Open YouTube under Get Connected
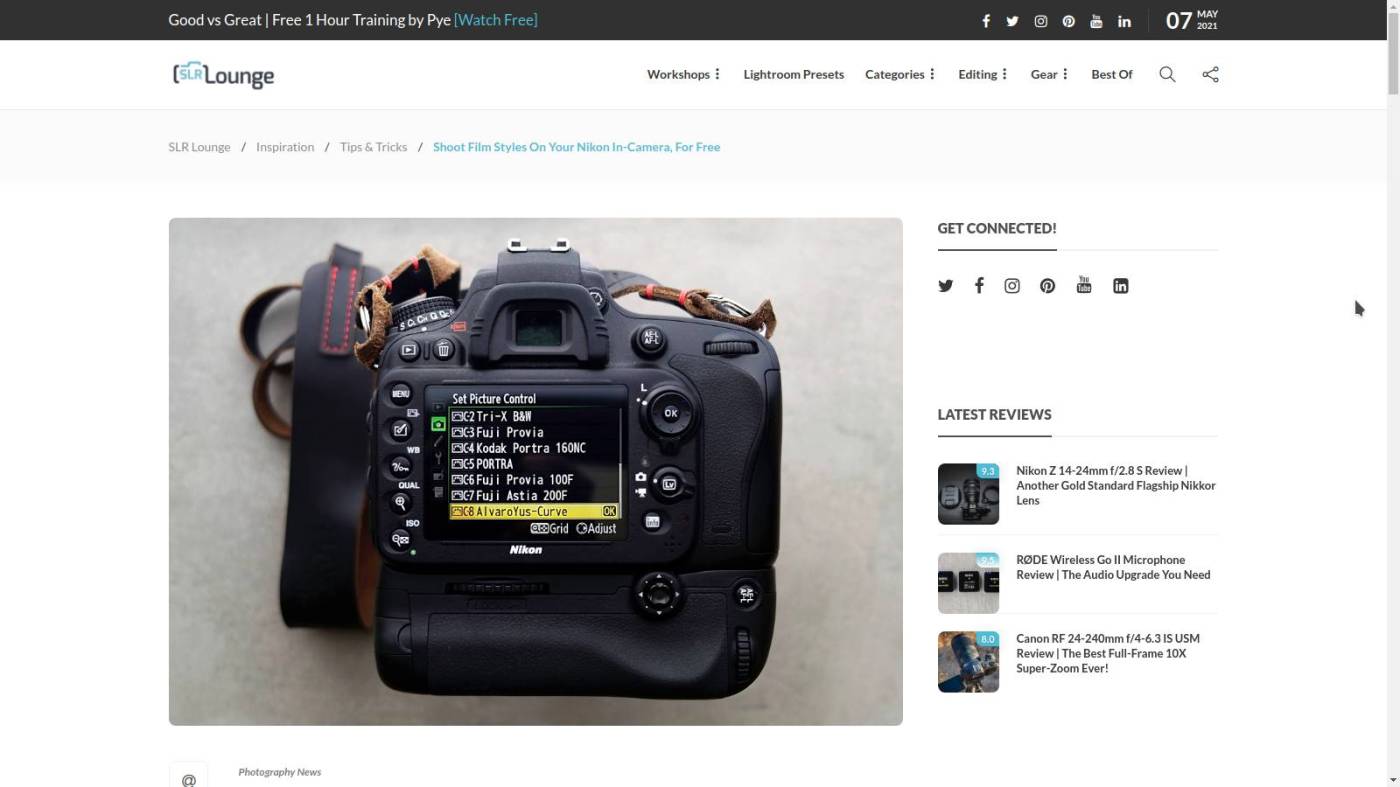The image size is (1400, 787). [x=1084, y=286]
